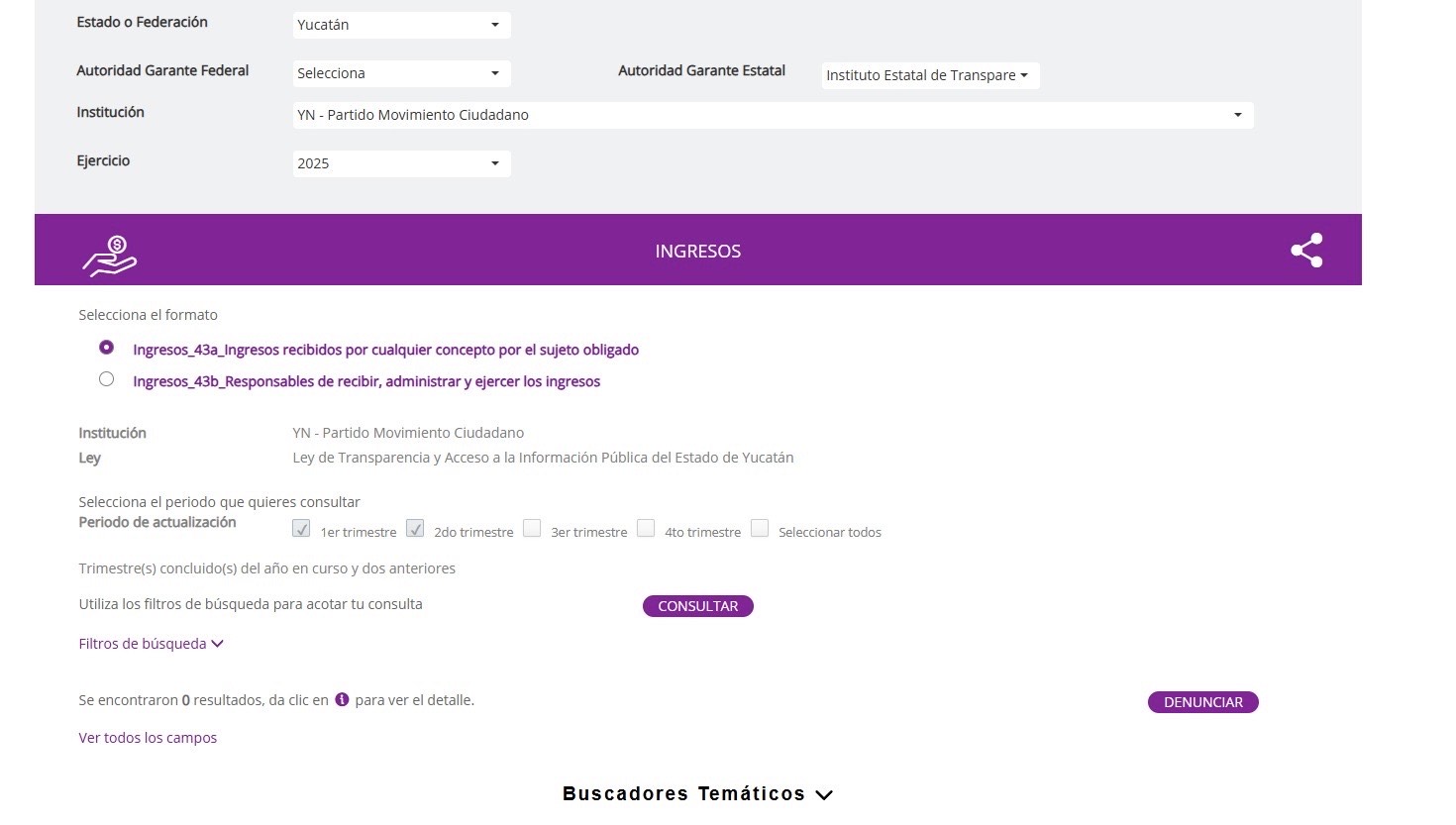The height and width of the screenshot is (825, 1456).
Task: Click Ingresos_43b Responsables format label link
Action: click(x=366, y=381)
